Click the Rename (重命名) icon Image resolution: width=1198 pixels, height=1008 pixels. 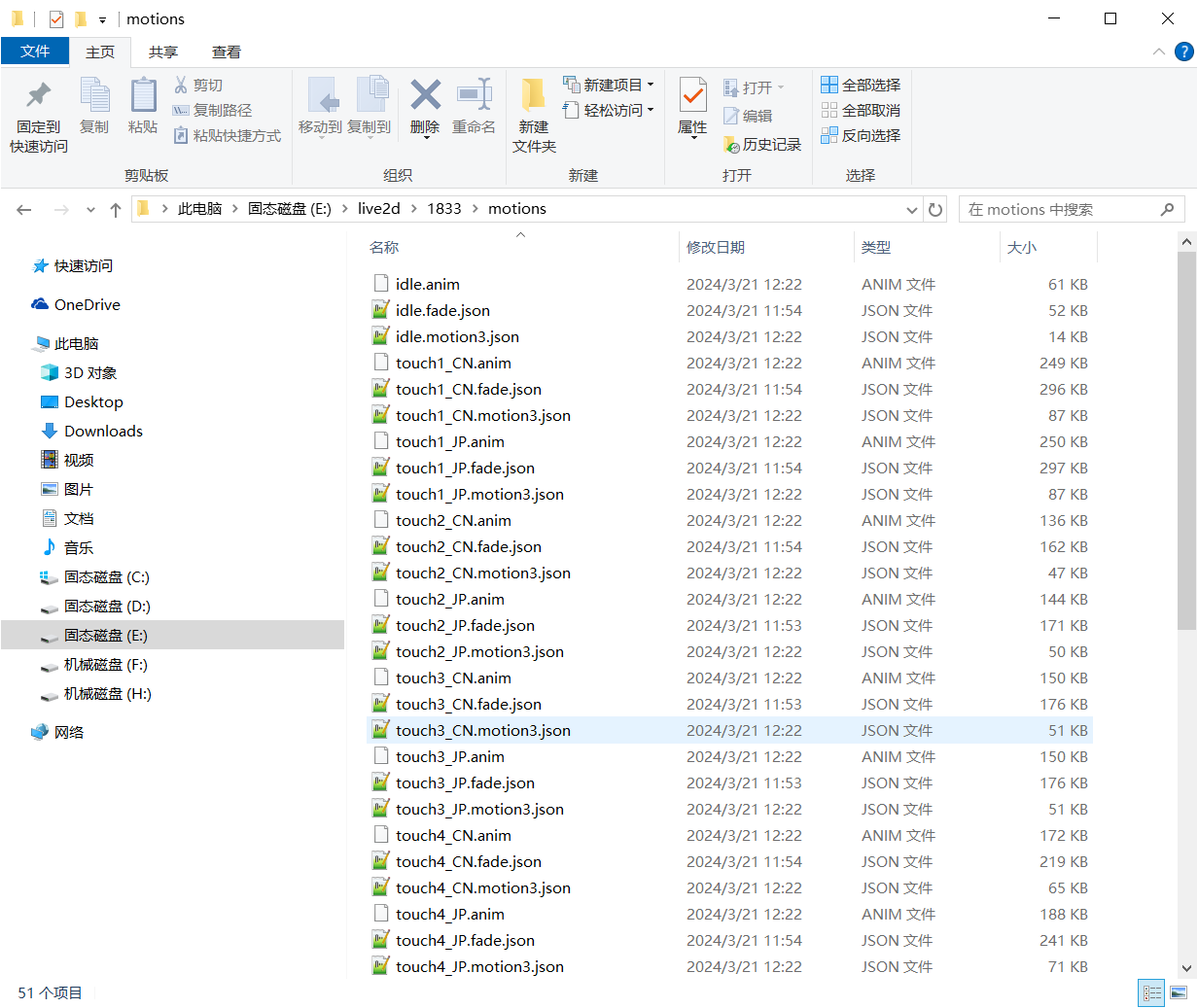pyautogui.click(x=475, y=94)
